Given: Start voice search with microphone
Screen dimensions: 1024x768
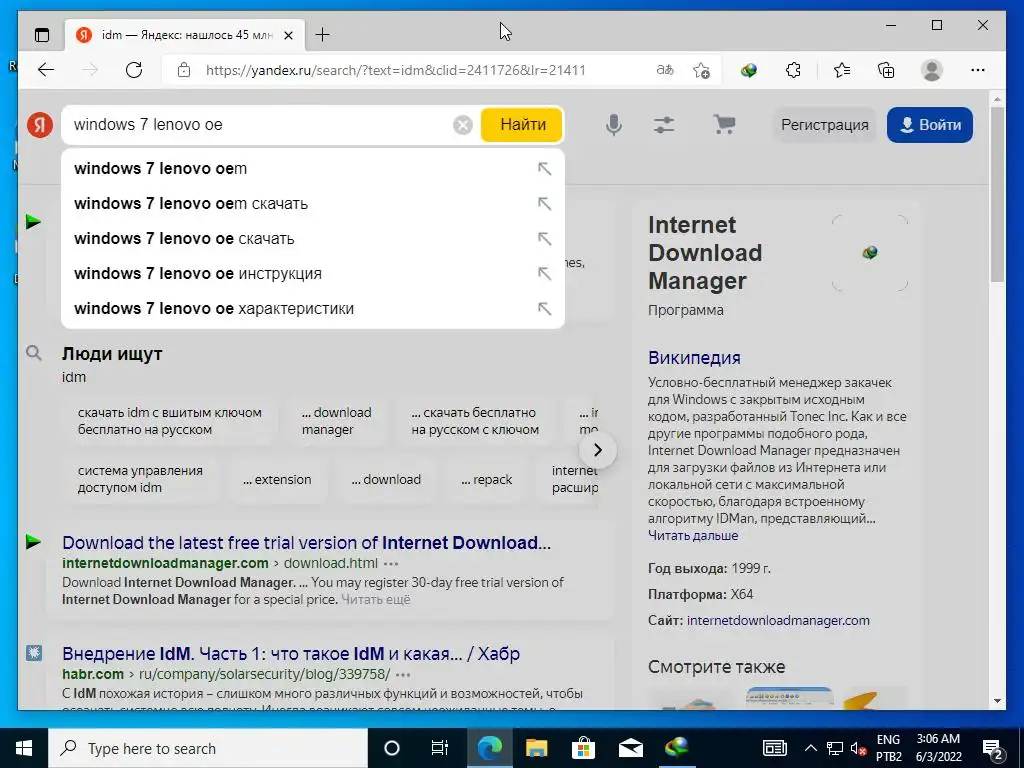Looking at the screenshot, I should tap(613, 125).
